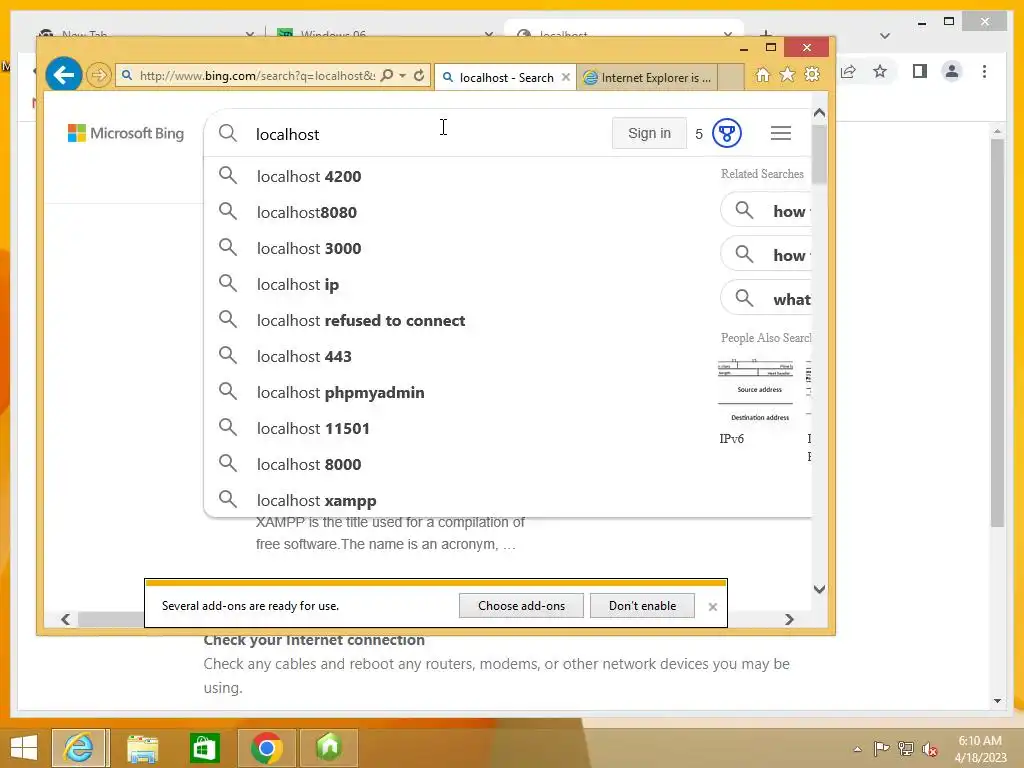Click the Internet Explorer forward arrow
Viewport: 1024px width, 768px height.
99,76
